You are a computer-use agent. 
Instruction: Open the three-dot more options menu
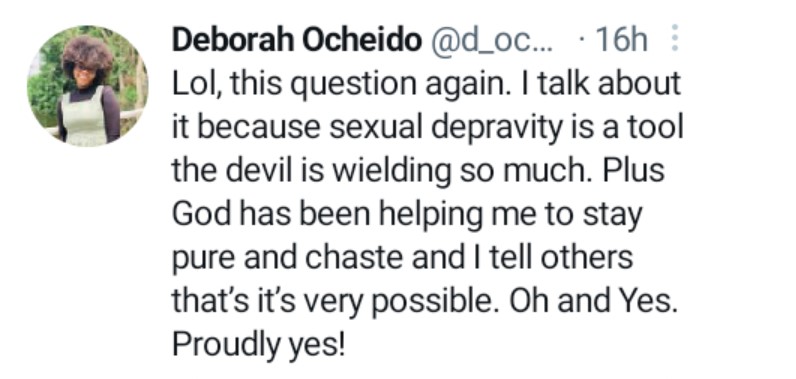[675, 39]
